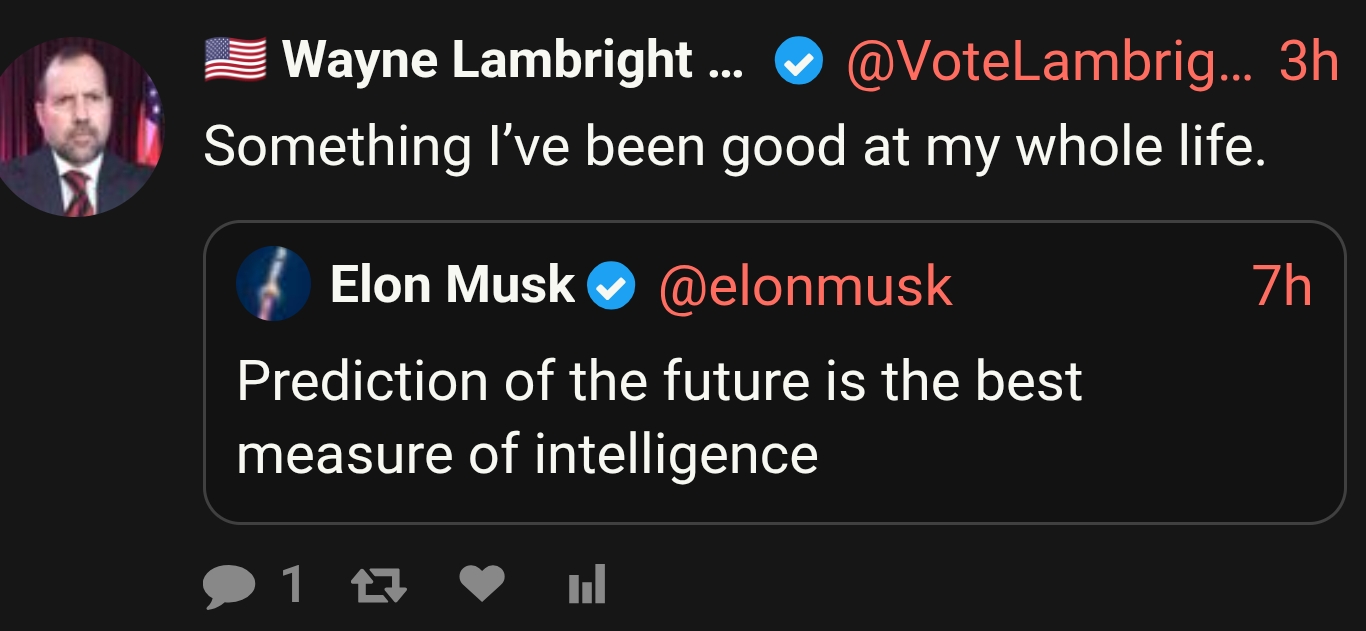Click the Elon Musk display name
Screen dimensions: 1366x631
tap(452, 286)
